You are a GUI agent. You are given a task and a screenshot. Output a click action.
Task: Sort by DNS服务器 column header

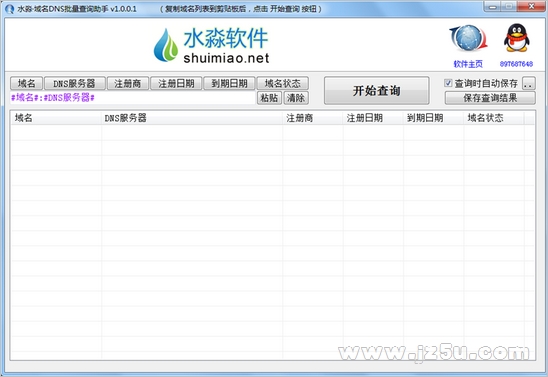coord(192,118)
